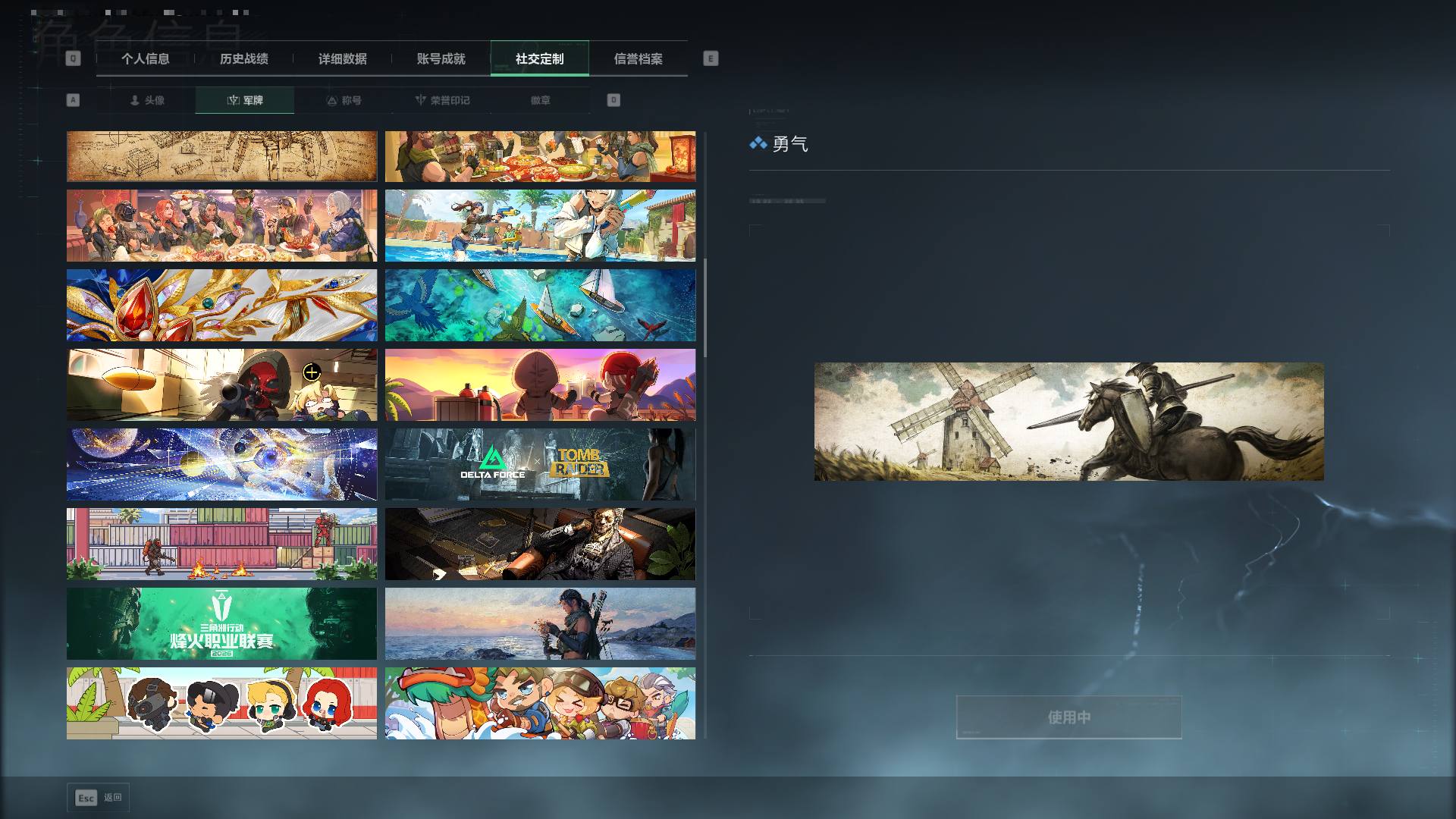Click the A key hint icon
The height and width of the screenshot is (819, 1456).
pyautogui.click(x=73, y=100)
